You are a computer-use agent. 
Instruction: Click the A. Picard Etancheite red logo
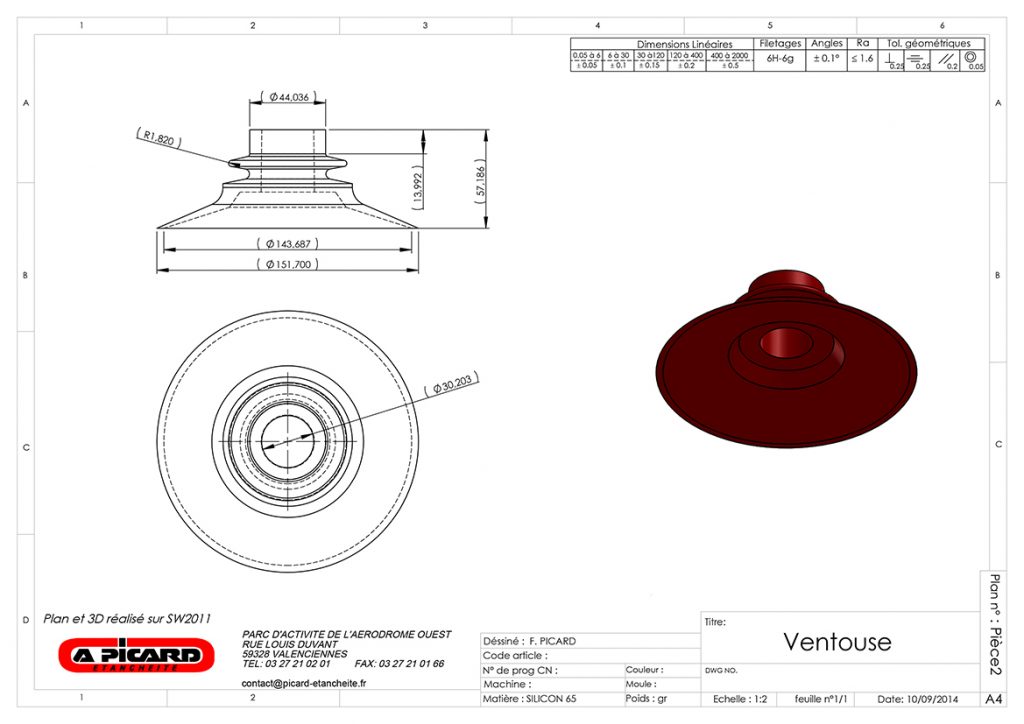[136, 656]
